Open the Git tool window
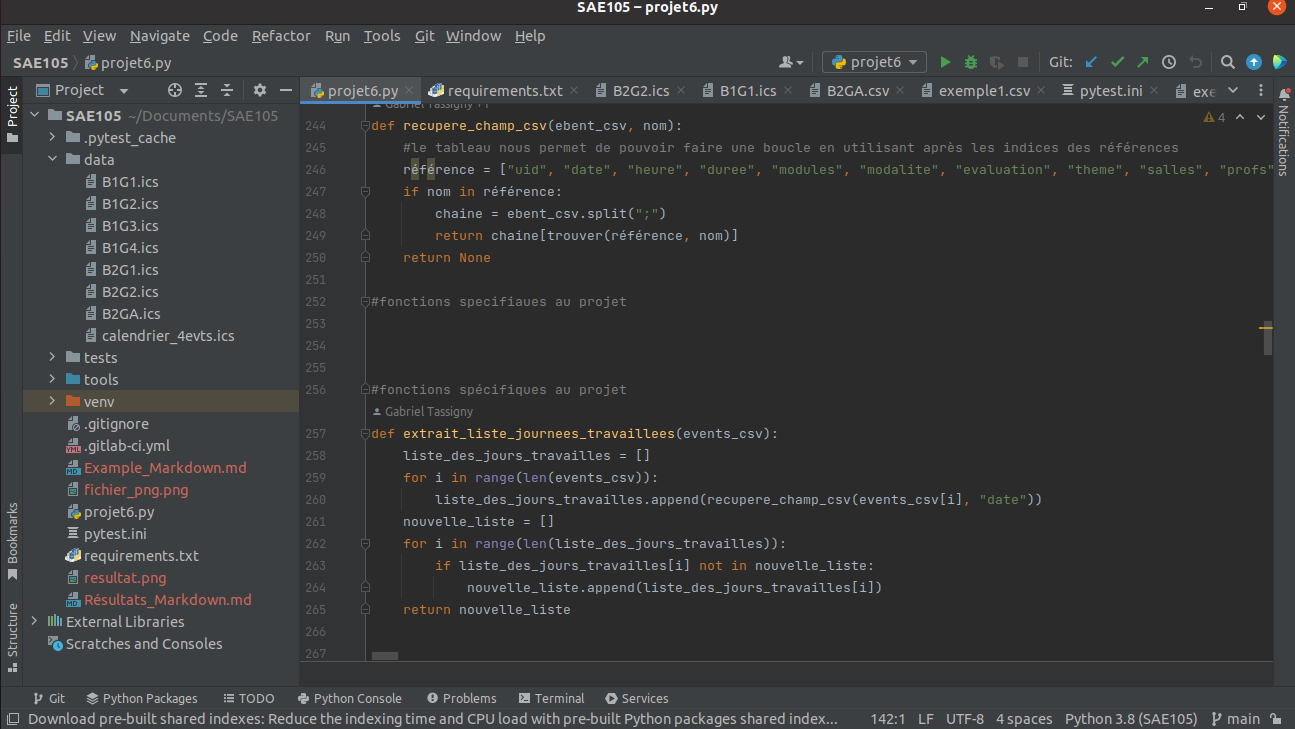This screenshot has width=1295, height=729. (48, 699)
